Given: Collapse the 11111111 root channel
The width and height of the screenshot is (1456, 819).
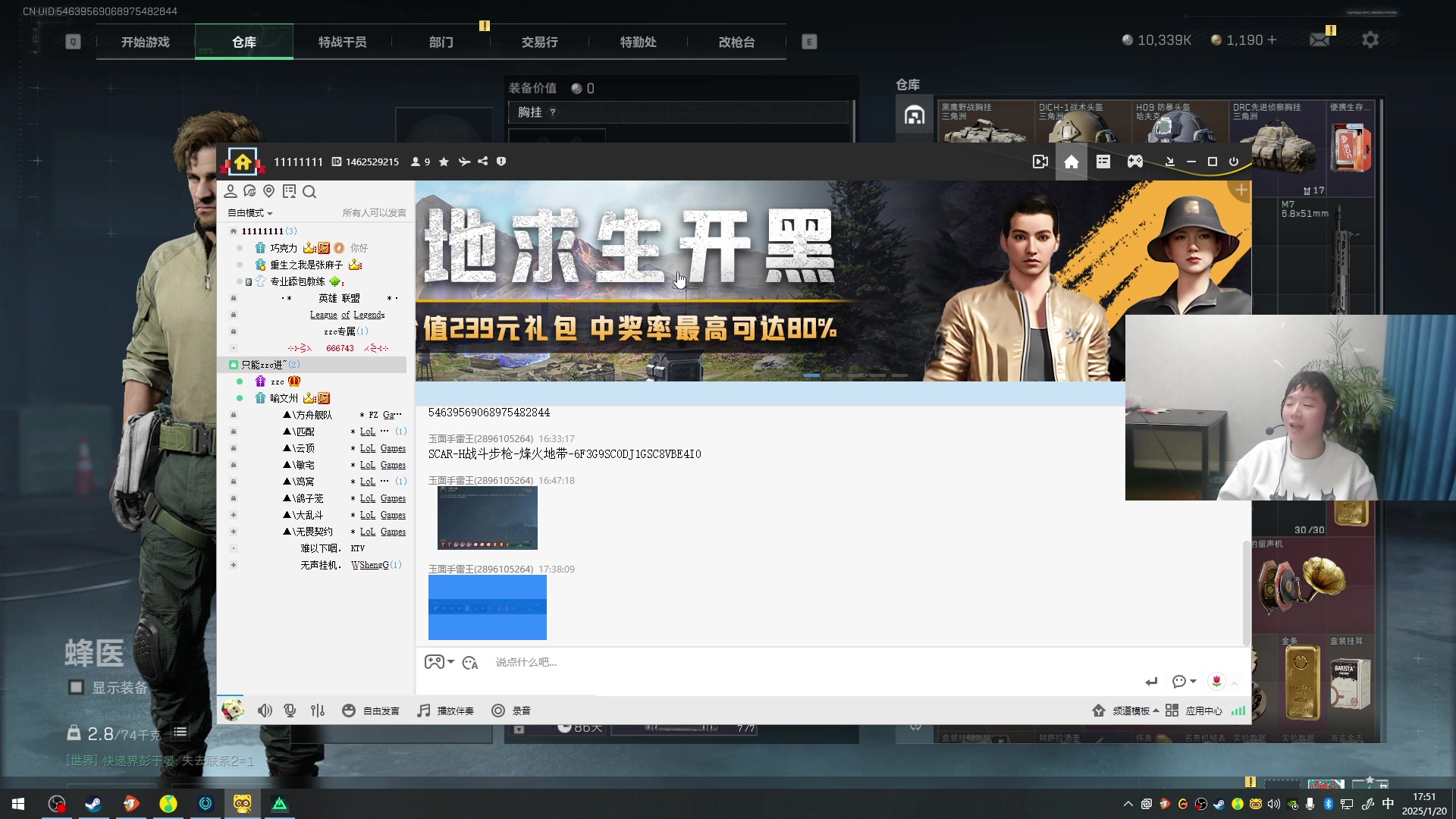Looking at the screenshot, I should [x=234, y=231].
